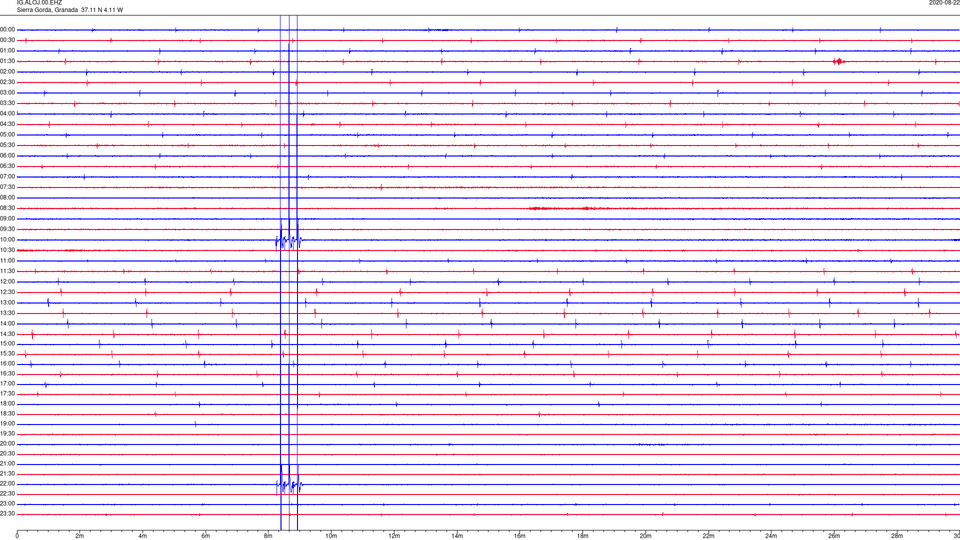
Task: Click the 20m tick on the time axis
Action: [645, 536]
